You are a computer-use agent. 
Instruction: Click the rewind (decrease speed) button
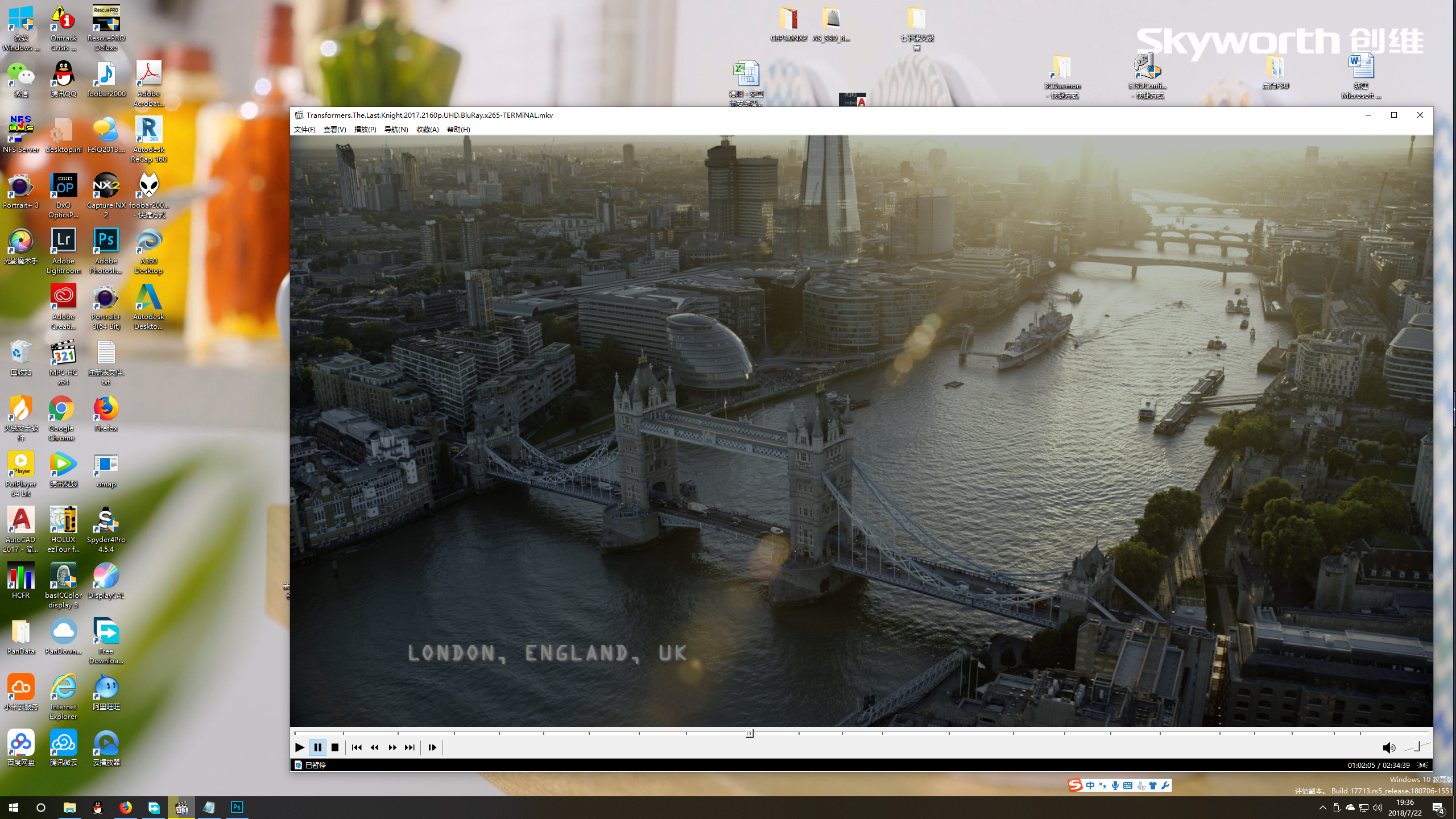(374, 747)
